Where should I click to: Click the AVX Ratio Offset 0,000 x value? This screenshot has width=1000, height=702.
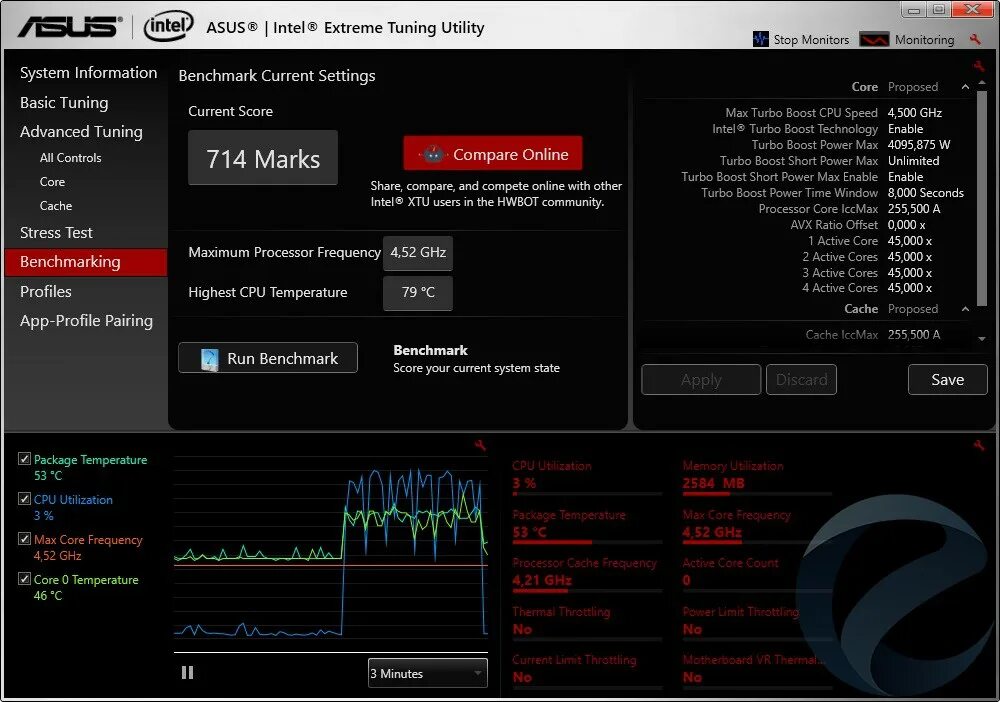coord(906,224)
